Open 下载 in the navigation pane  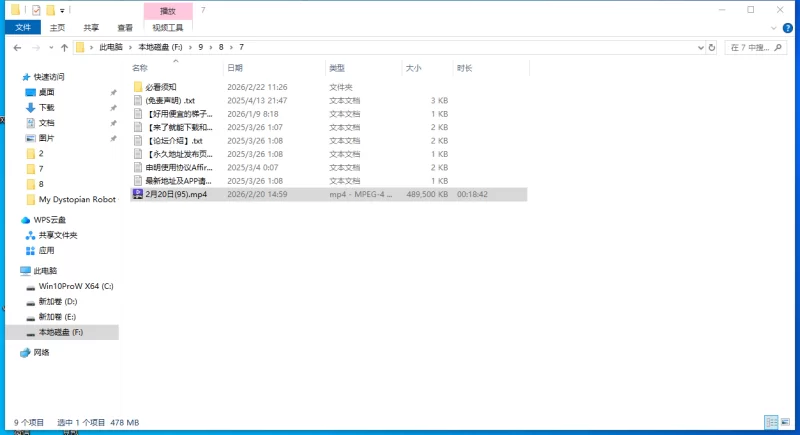[x=46, y=108]
